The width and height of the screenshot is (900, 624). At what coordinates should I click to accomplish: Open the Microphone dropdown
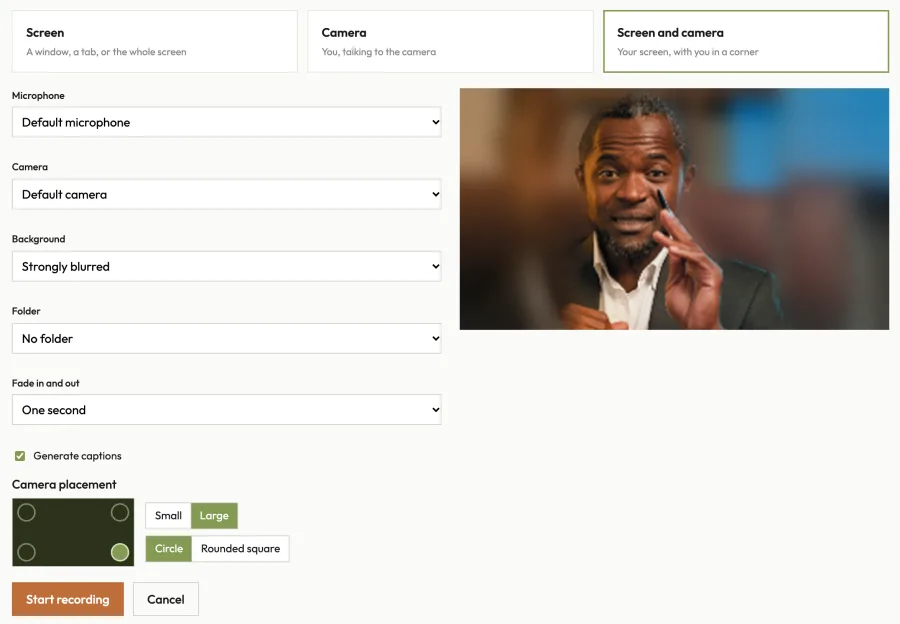(x=227, y=122)
